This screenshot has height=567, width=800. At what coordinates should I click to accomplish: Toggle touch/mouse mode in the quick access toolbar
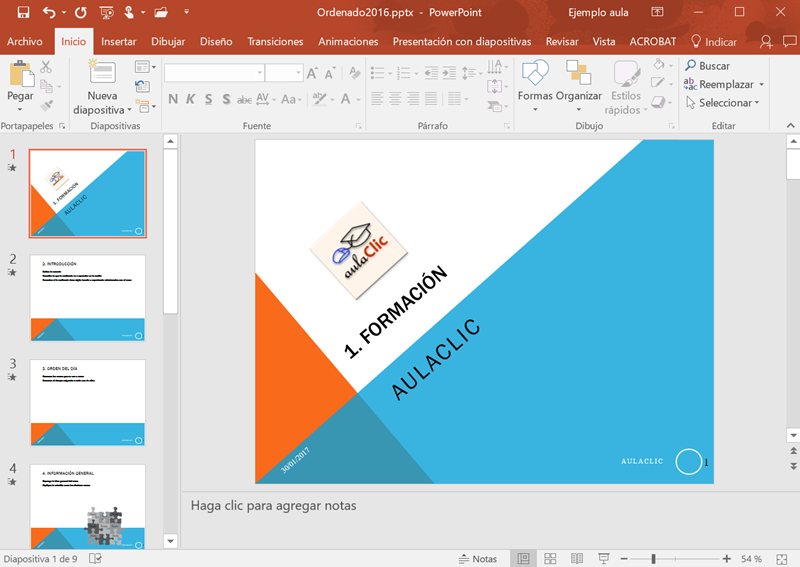129,12
